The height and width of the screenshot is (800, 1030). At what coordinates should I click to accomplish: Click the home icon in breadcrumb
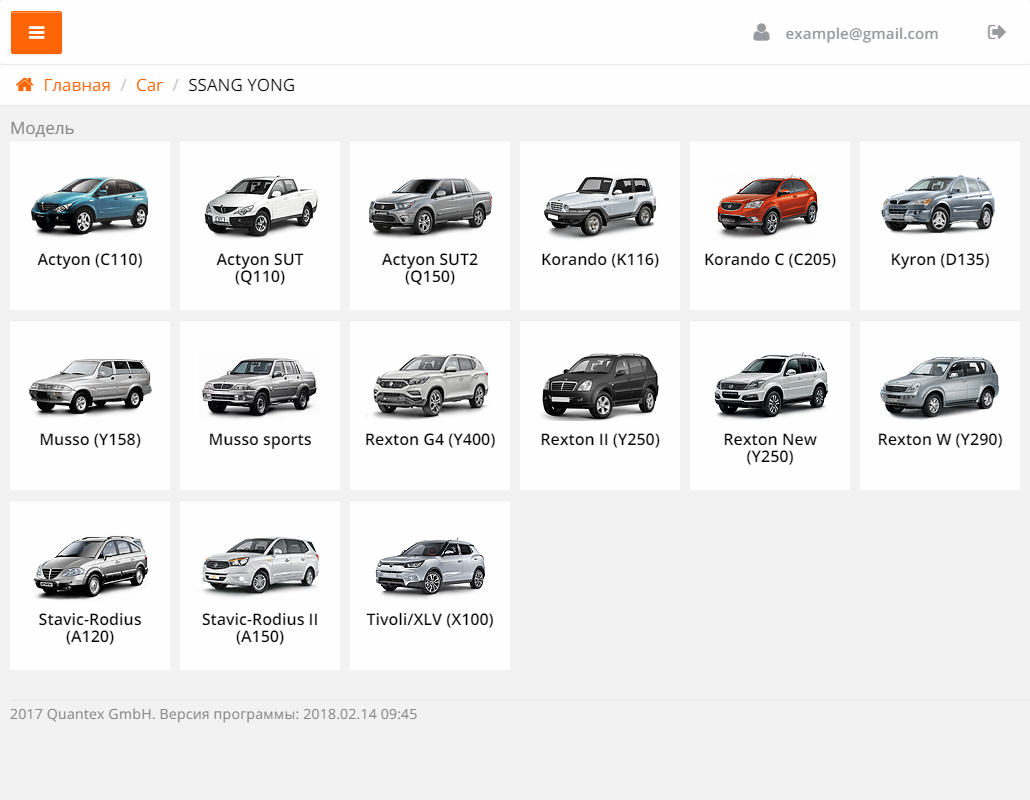click(x=25, y=85)
